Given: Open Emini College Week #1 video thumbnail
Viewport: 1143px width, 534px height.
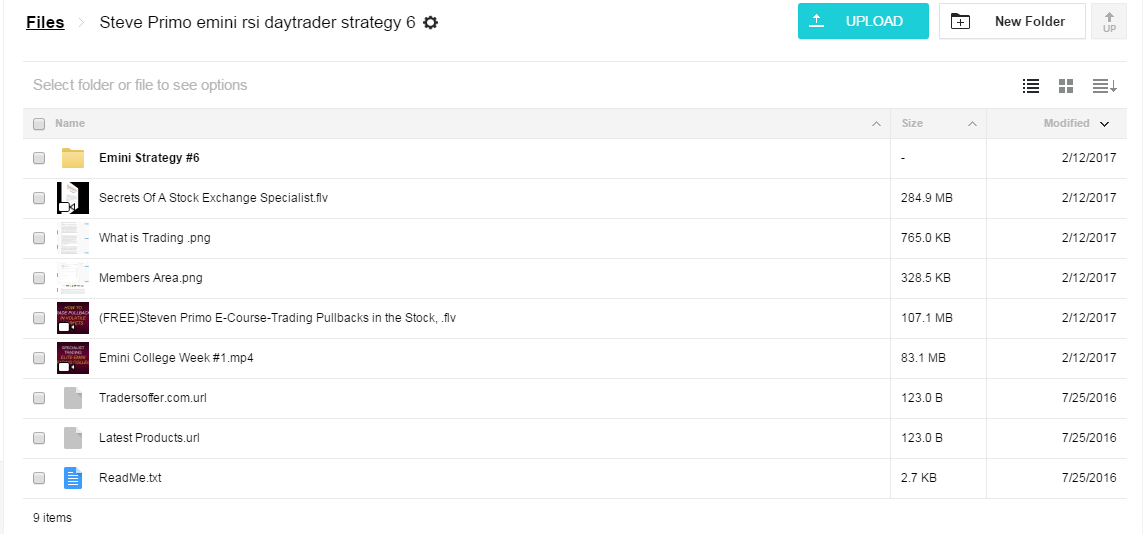Looking at the screenshot, I should tap(73, 358).
